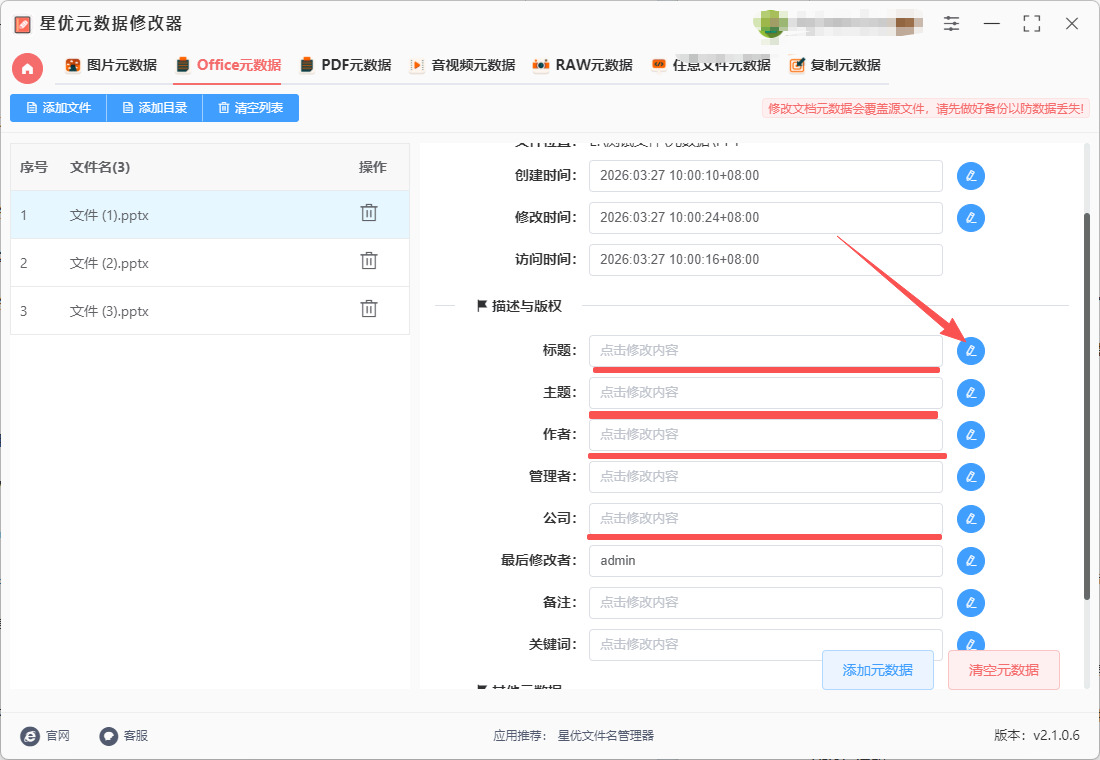Click the 添加文件 button
Viewport: 1100px width, 760px height.
(58, 108)
